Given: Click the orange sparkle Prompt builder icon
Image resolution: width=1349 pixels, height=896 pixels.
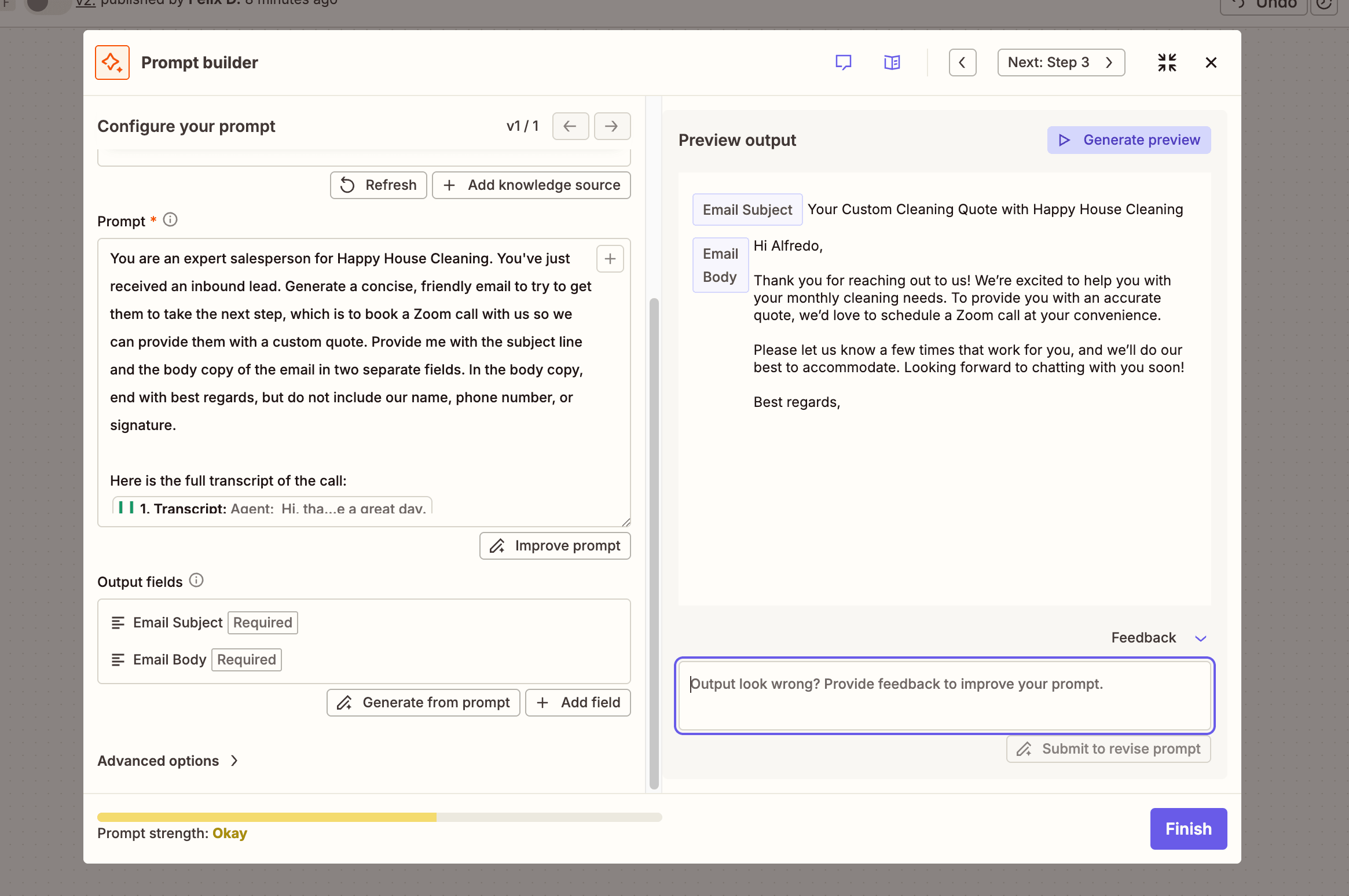Looking at the screenshot, I should pos(112,62).
